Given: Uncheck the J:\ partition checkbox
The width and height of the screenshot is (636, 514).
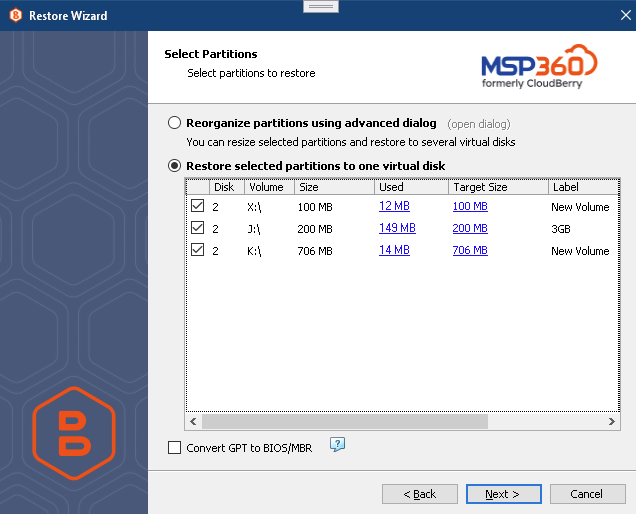Looking at the screenshot, I should pyautogui.click(x=198, y=228).
